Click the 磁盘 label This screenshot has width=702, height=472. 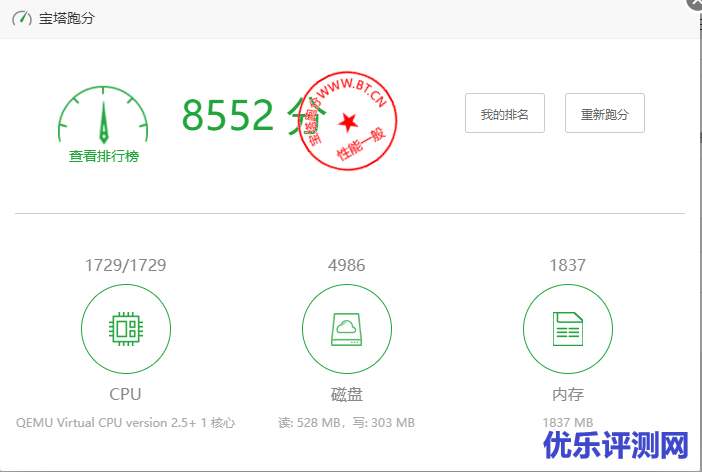[x=346, y=393]
